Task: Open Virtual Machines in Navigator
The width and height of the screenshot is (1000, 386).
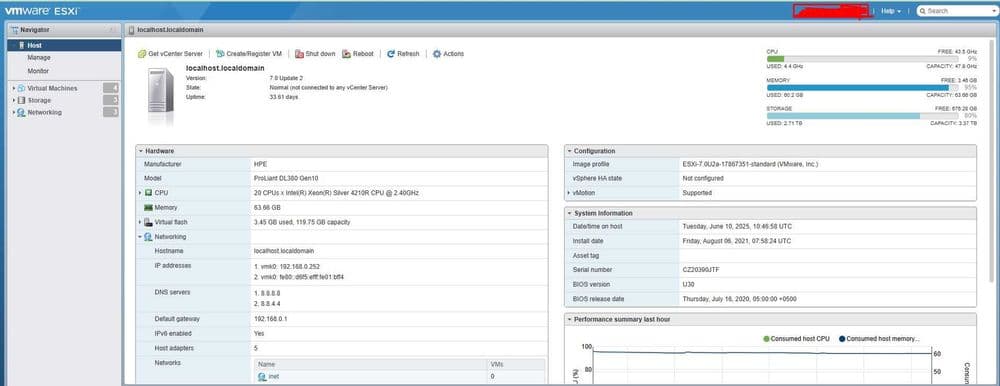Action: 52,88
